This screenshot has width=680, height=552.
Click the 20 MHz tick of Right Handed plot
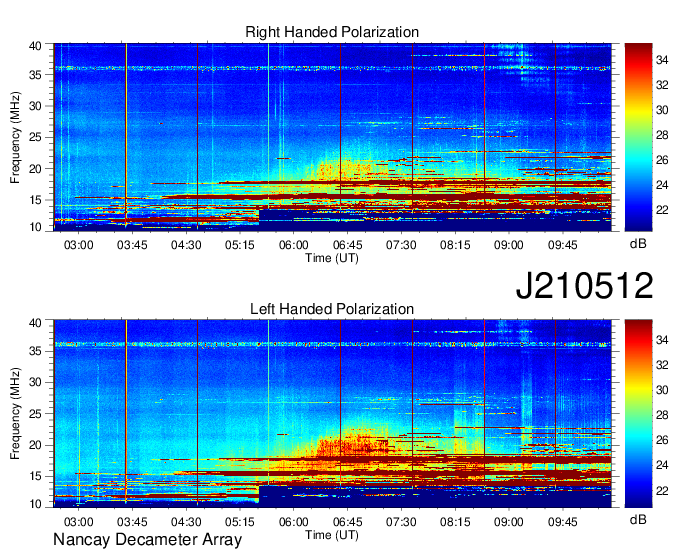[x=35, y=169]
